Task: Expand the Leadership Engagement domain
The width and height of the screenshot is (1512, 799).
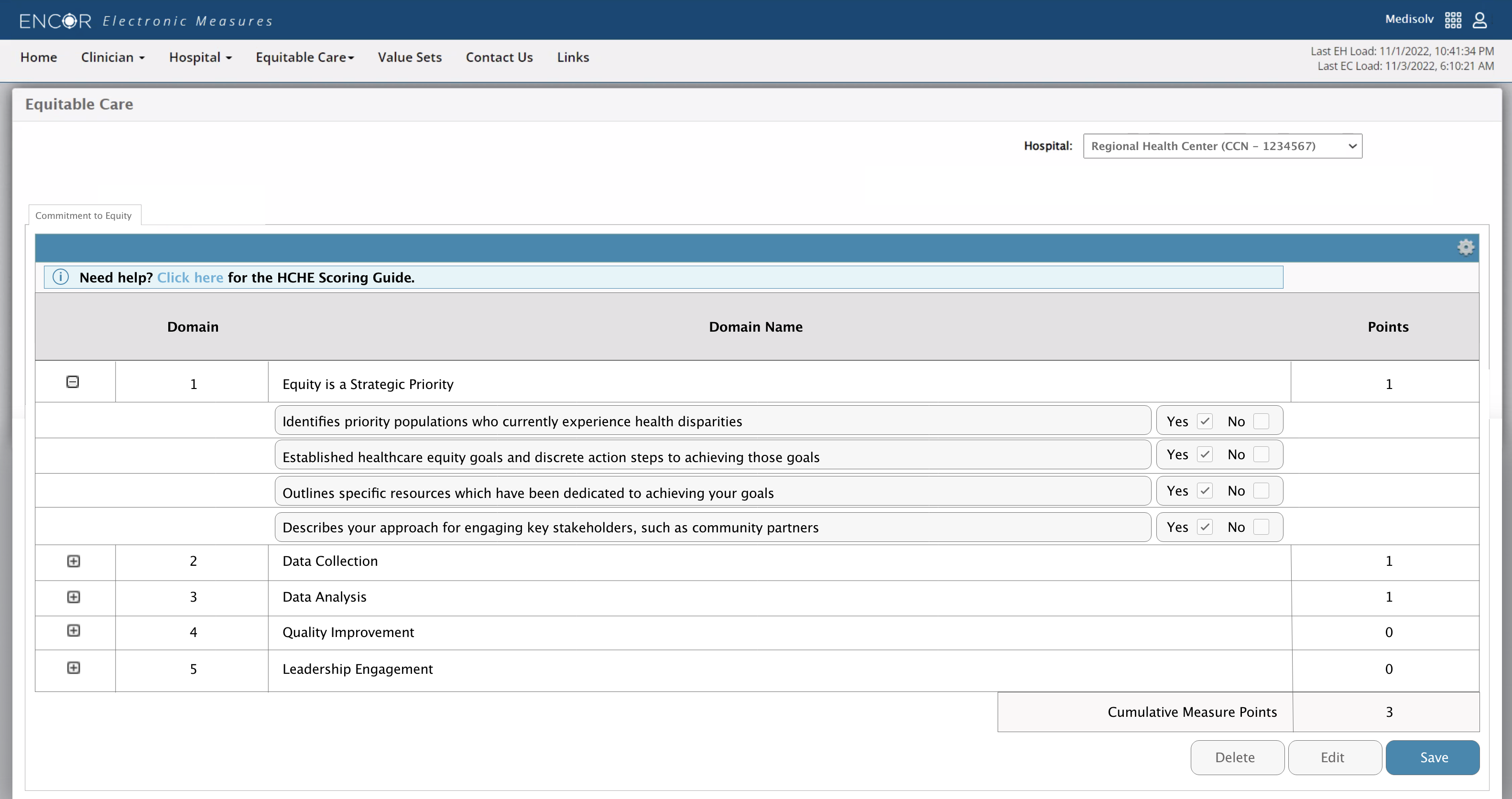Action: click(x=73, y=668)
